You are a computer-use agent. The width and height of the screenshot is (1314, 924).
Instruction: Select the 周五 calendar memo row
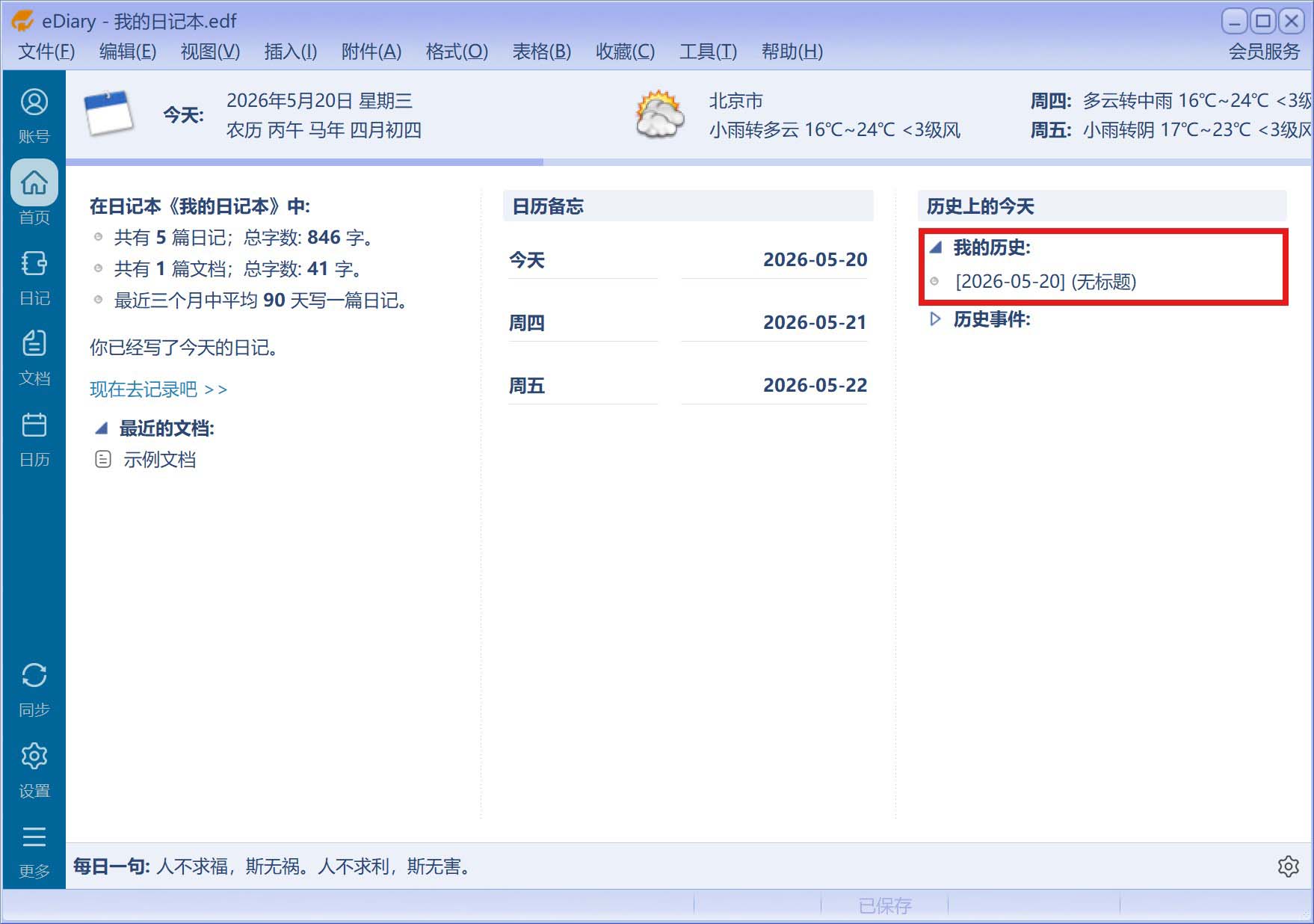(688, 386)
